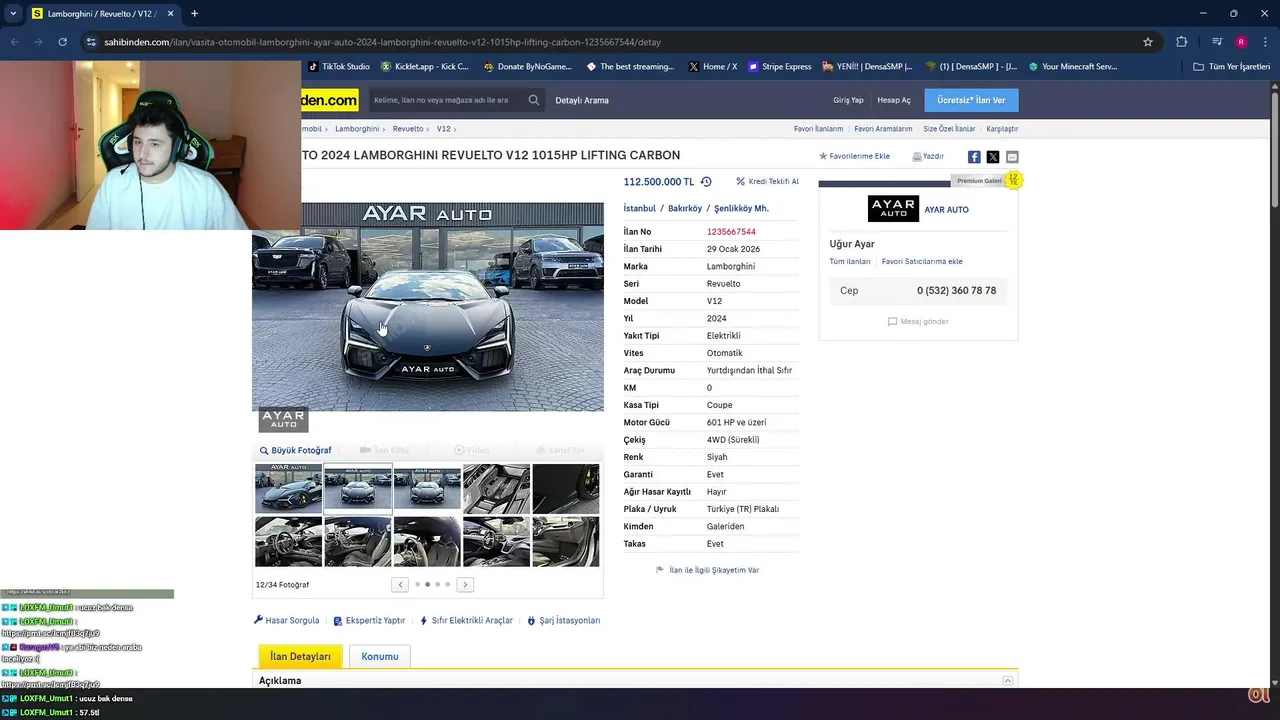Viewport: 1280px width, 720px height.
Task: Open Büyük Fotoğraf large photo view
Action: point(295,450)
